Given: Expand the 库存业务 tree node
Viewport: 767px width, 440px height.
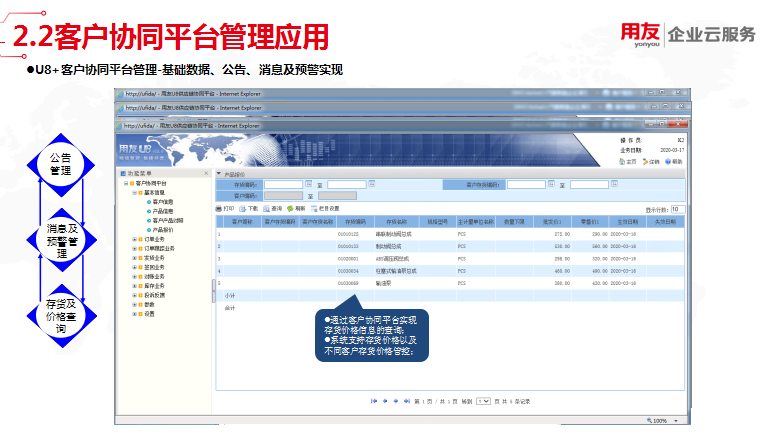Looking at the screenshot, I should coord(135,286).
